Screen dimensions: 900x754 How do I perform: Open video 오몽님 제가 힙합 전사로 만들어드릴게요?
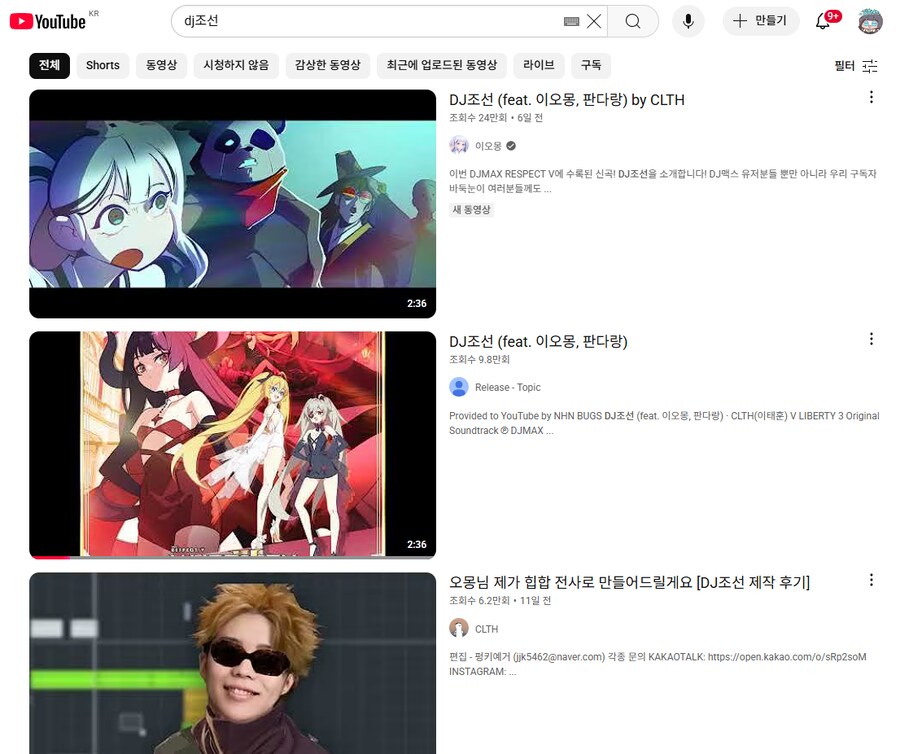tap(629, 582)
